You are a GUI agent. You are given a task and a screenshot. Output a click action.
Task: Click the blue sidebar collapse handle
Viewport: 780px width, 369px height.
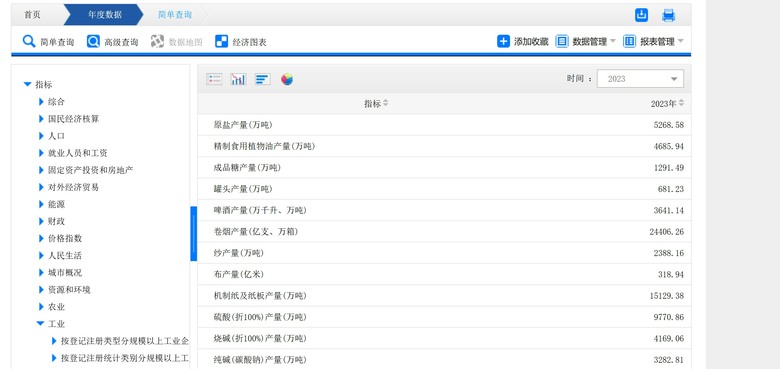tap(194, 234)
